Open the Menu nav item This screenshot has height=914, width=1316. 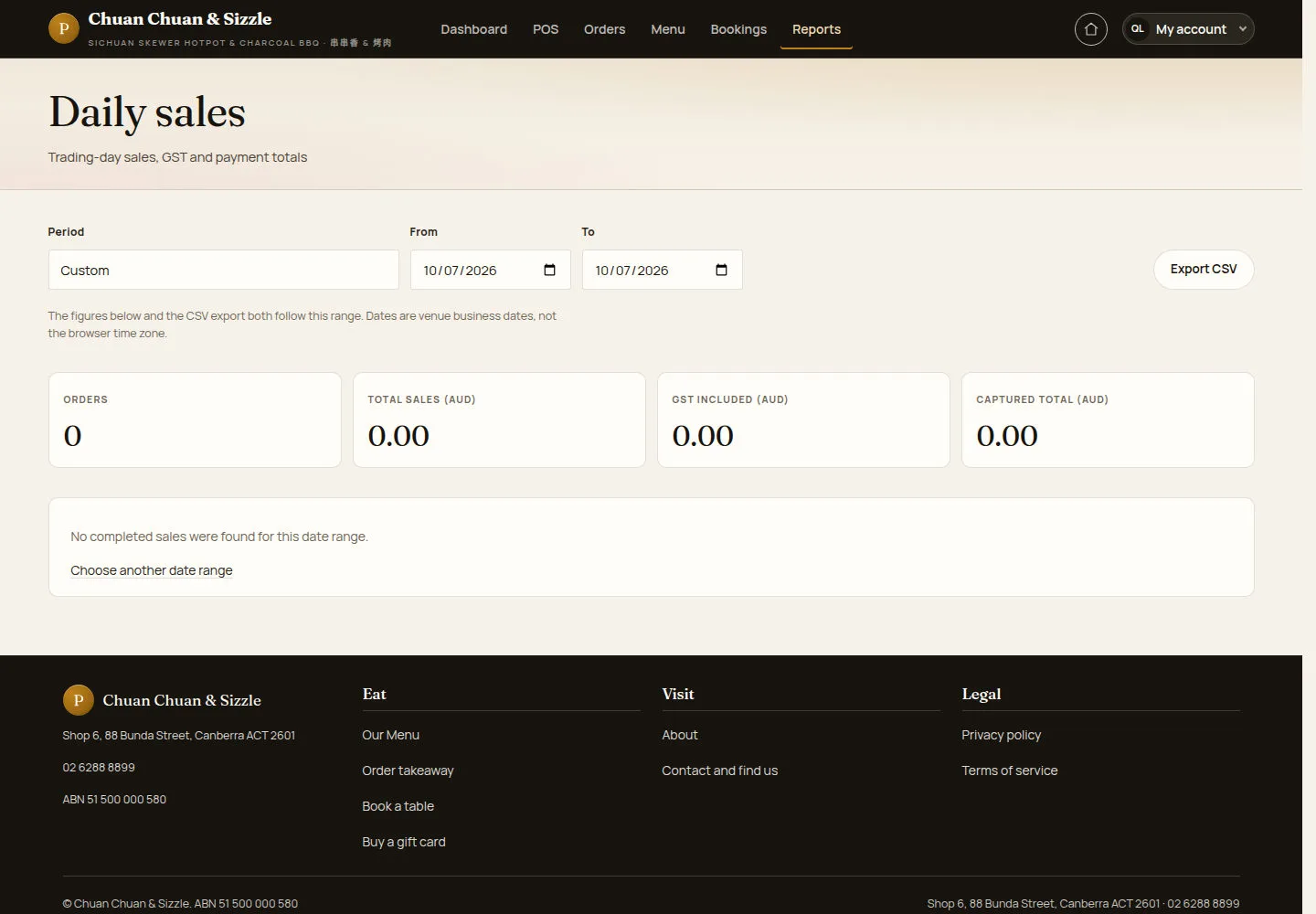coord(667,29)
